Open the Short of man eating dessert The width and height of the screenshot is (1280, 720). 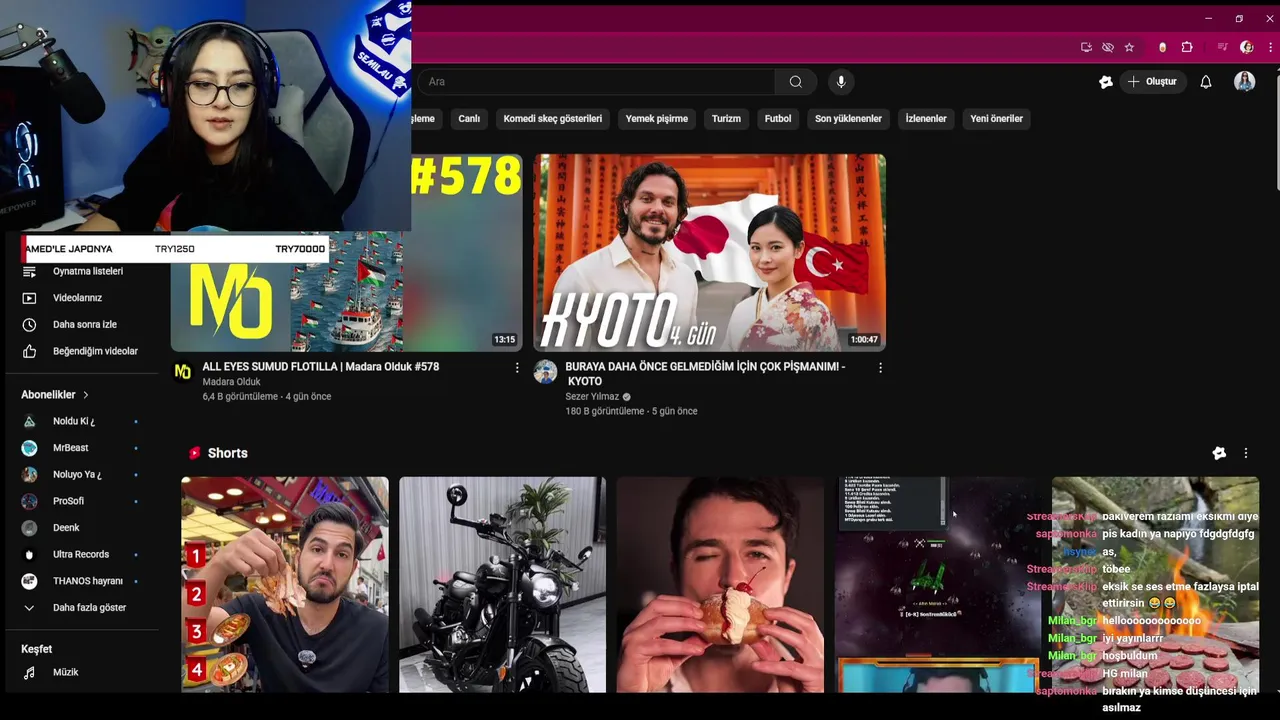(720, 585)
